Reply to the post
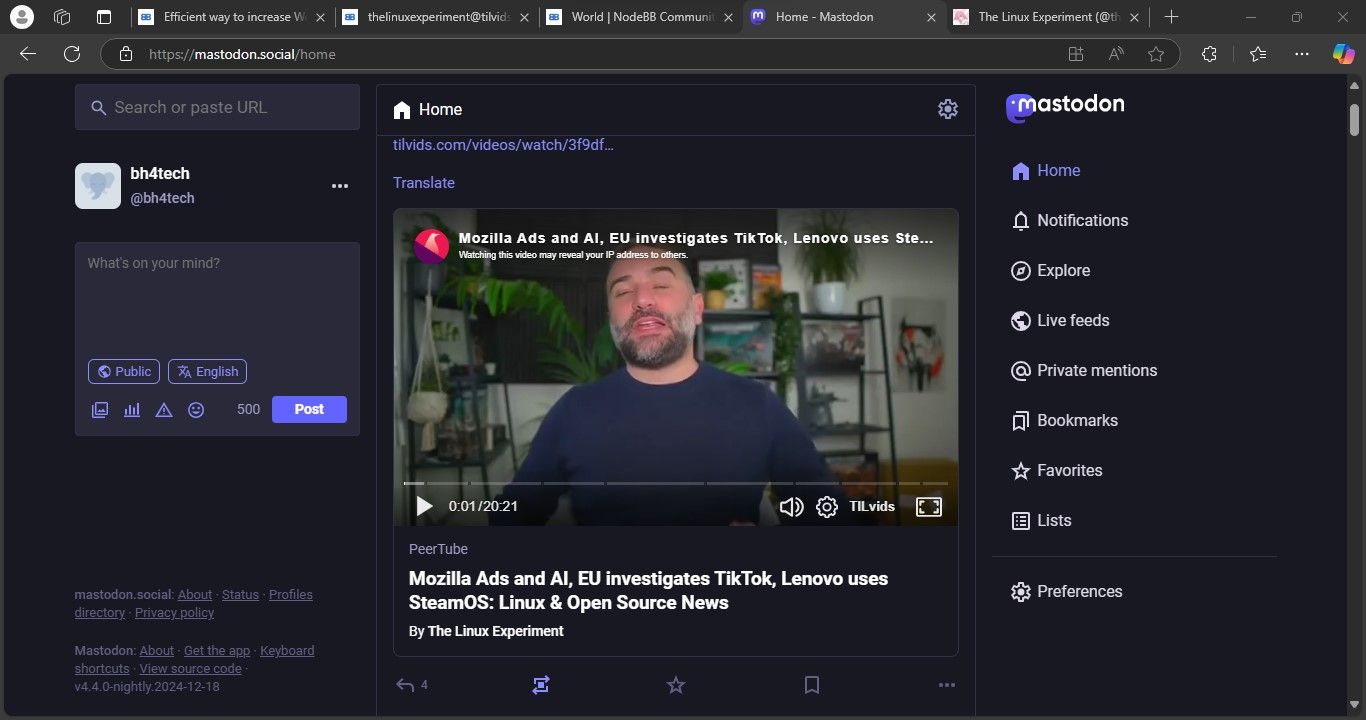 coord(405,685)
